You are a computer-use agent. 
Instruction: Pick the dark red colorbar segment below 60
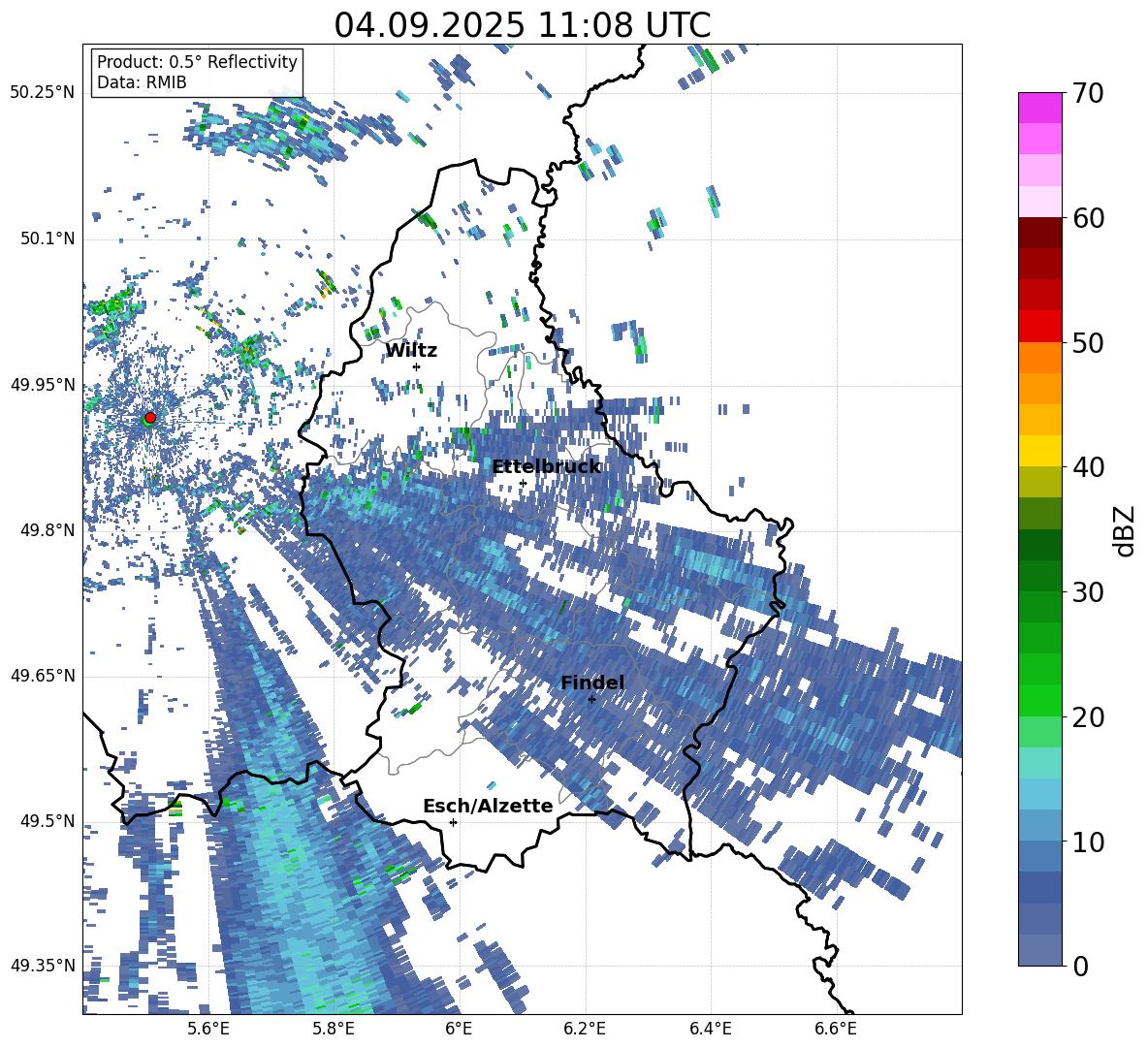1039,233
